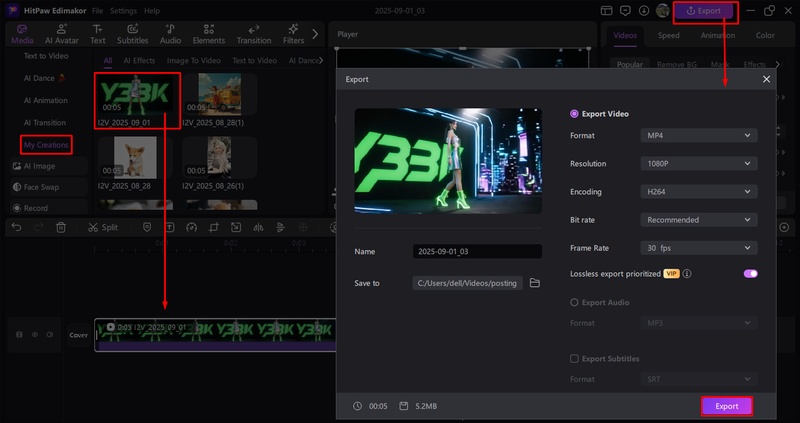Select the Image To Video tab
This screenshot has height=423, width=800.
(x=194, y=60)
